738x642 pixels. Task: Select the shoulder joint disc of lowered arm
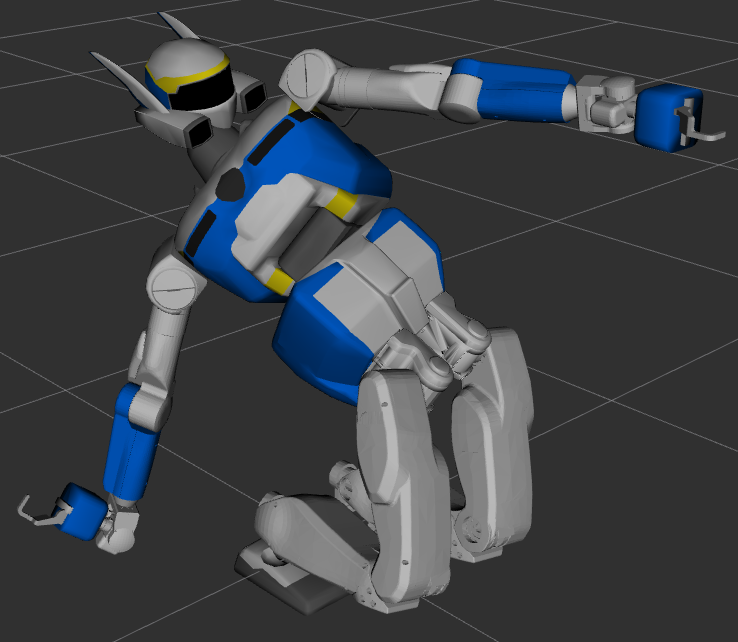click(x=171, y=288)
